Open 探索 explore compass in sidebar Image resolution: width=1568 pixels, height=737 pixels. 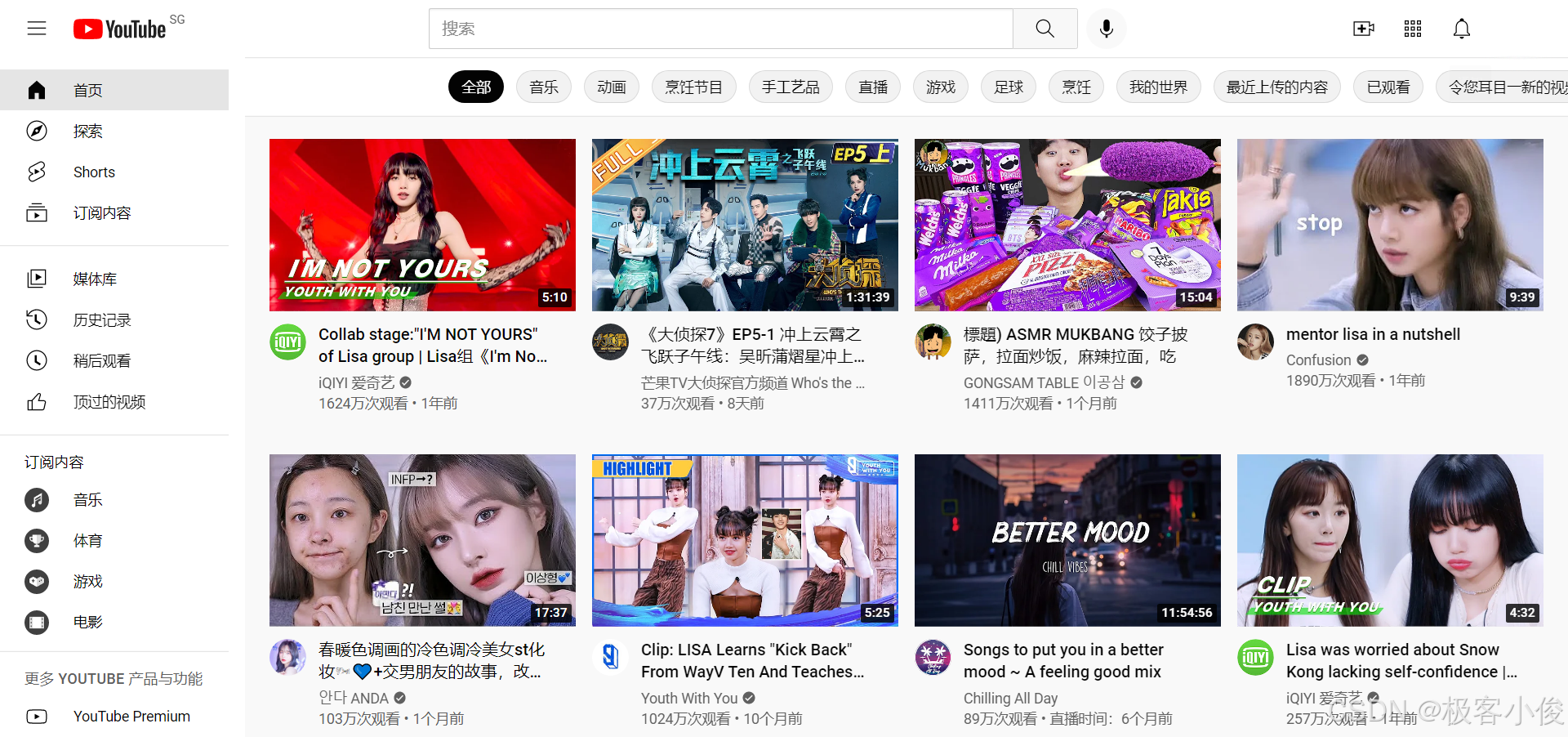[114, 131]
